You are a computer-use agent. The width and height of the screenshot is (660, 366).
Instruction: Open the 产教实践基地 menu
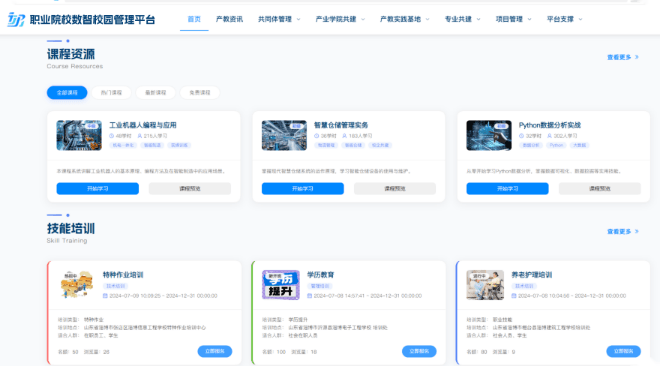coord(400,19)
